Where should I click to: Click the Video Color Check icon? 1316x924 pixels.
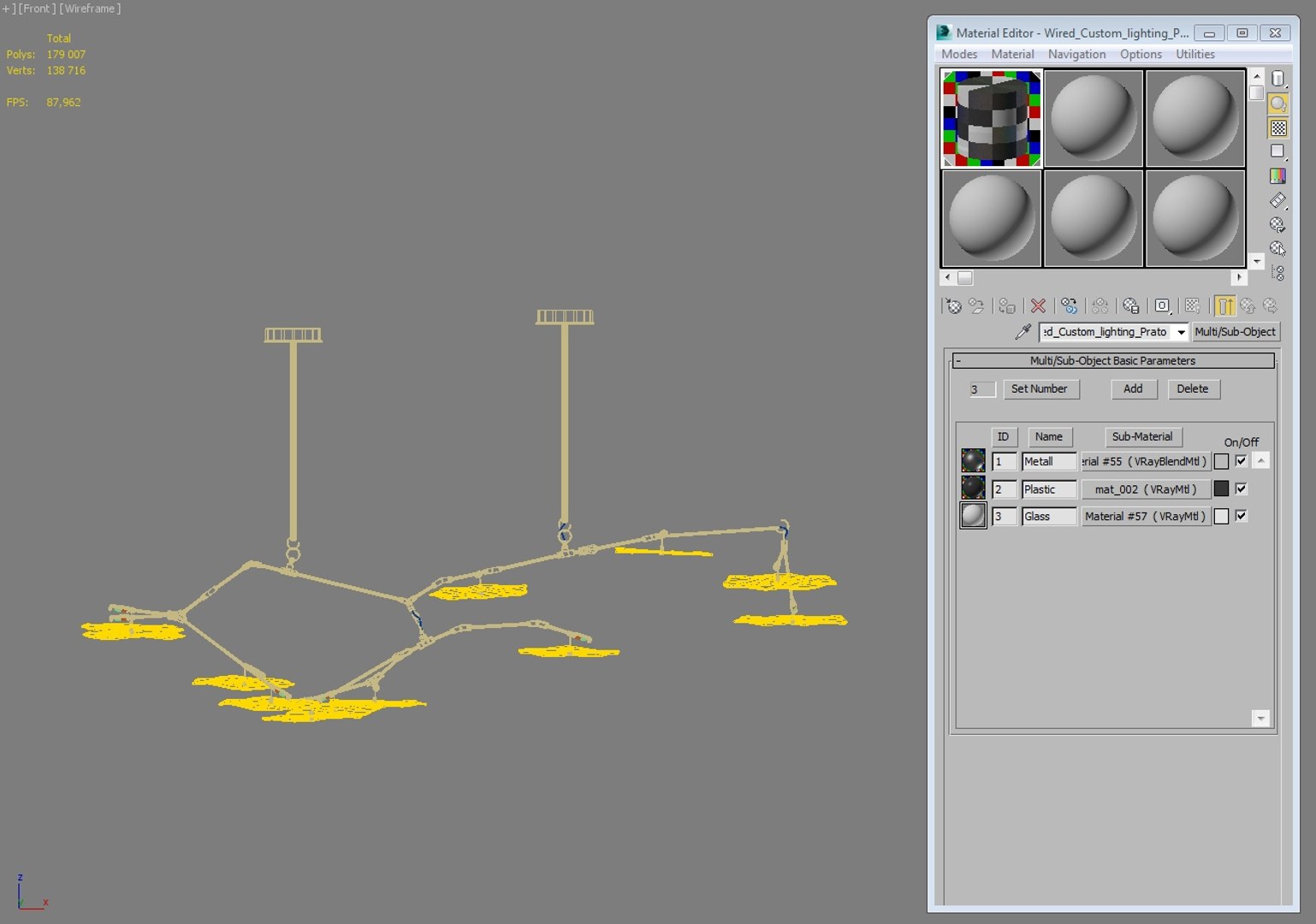tap(1277, 176)
